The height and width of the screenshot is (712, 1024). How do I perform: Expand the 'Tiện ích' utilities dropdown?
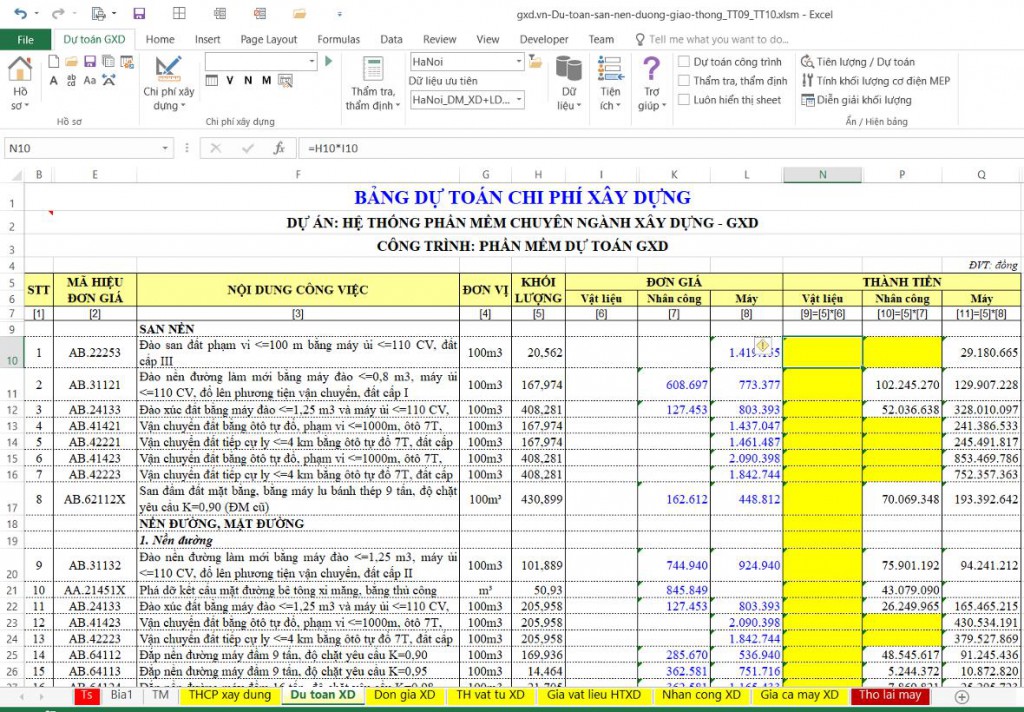click(610, 82)
